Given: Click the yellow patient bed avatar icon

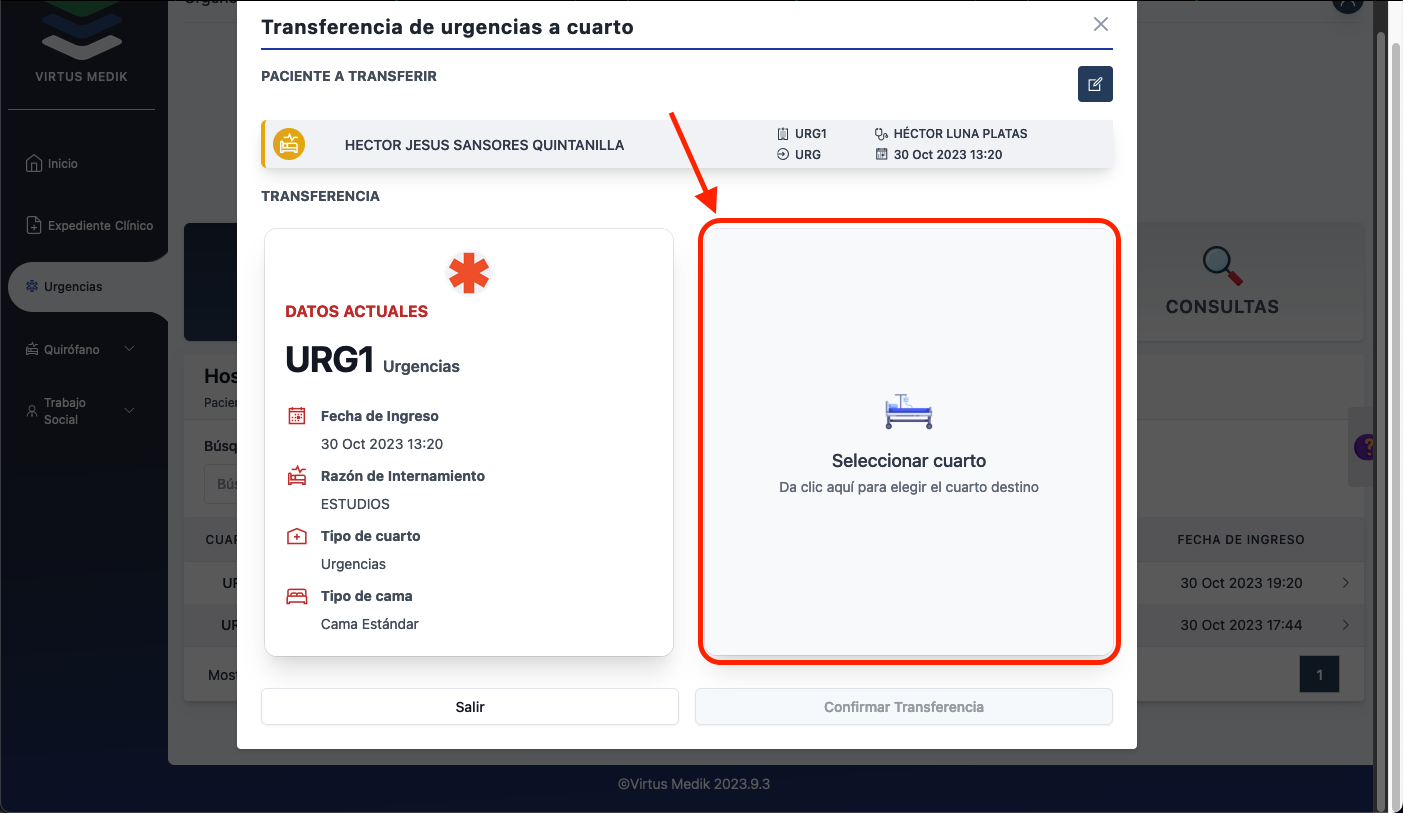Looking at the screenshot, I should (289, 144).
